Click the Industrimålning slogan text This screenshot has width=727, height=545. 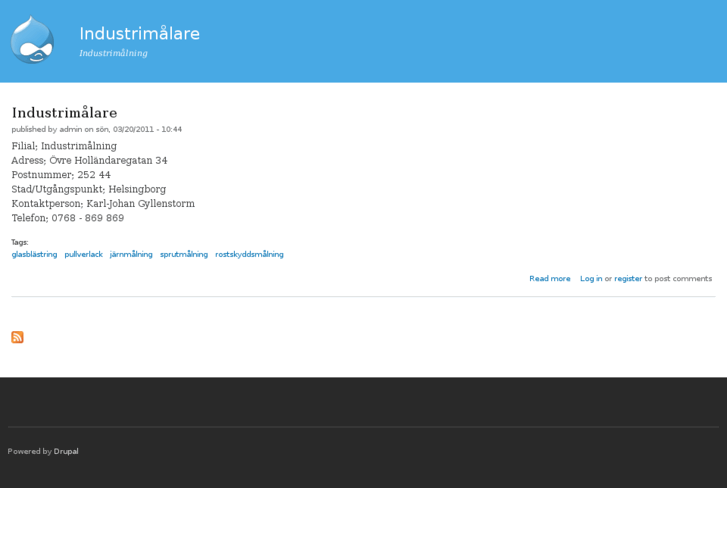(x=114, y=53)
